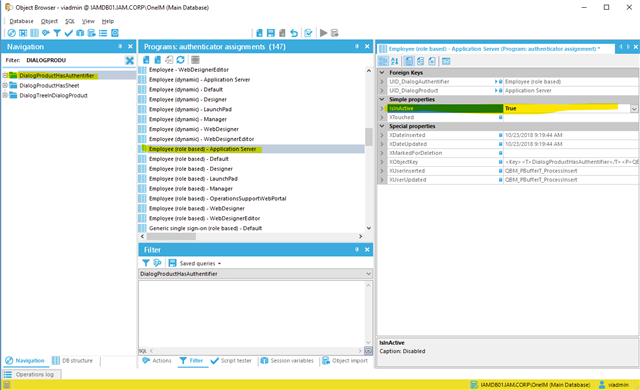
Task: Collapse the Foreign Keys section
Action: coord(382,73)
